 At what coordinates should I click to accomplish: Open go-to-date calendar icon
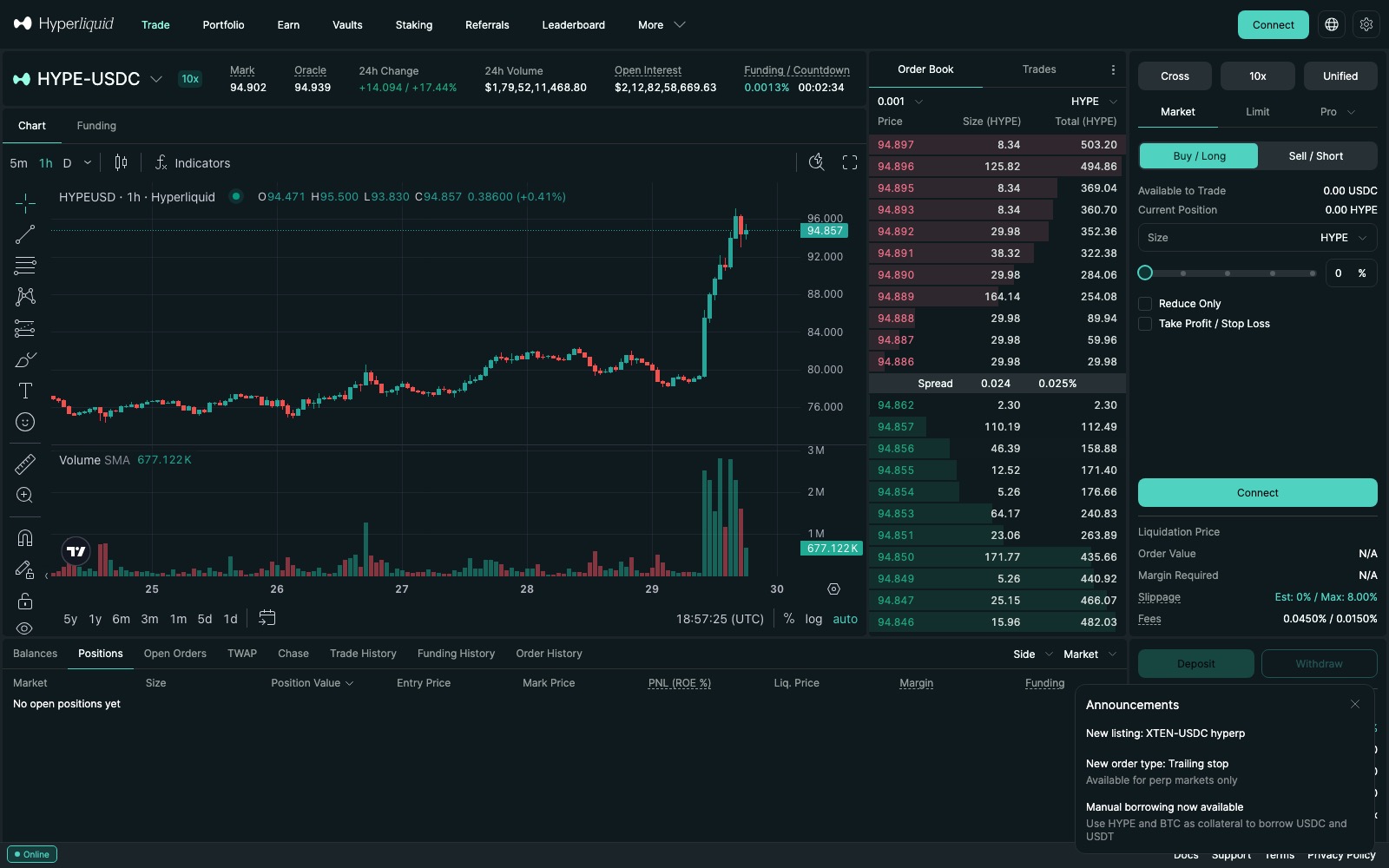[x=267, y=618]
